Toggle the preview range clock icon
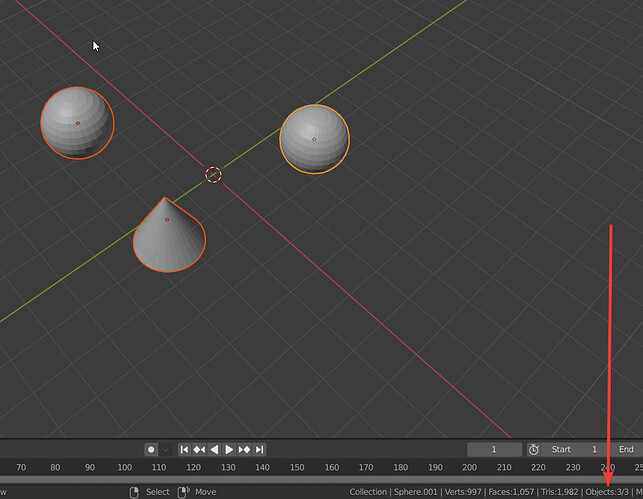Image resolution: width=643 pixels, height=499 pixels. pos(534,450)
